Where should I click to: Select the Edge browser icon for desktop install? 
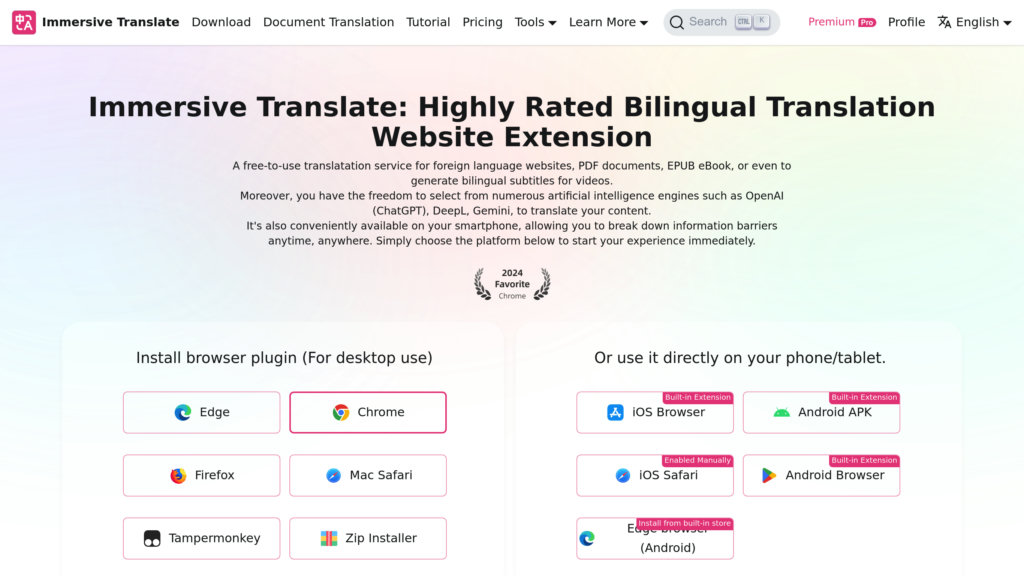pos(183,412)
